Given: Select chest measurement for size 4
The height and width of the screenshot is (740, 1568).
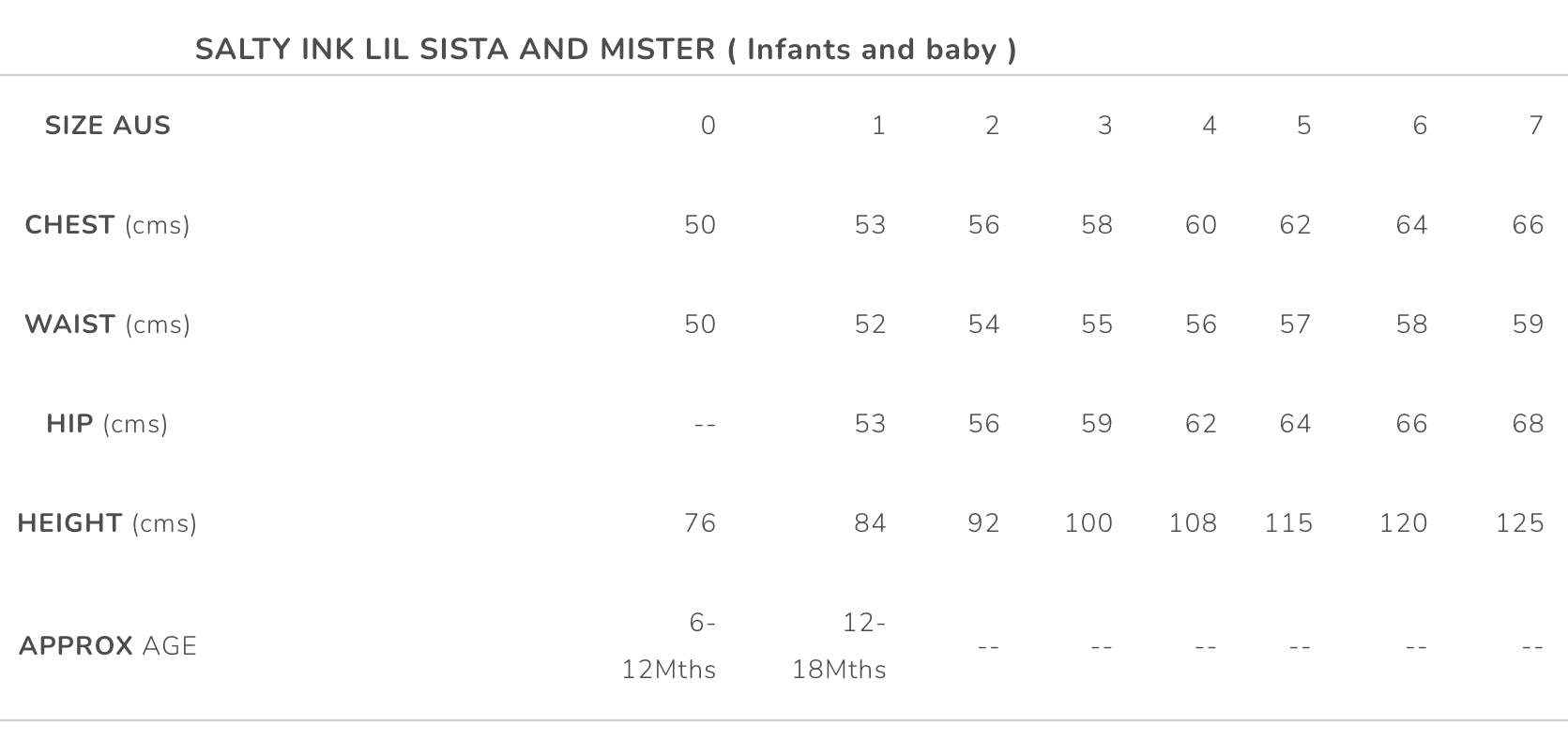Looking at the screenshot, I should 1200,225.
